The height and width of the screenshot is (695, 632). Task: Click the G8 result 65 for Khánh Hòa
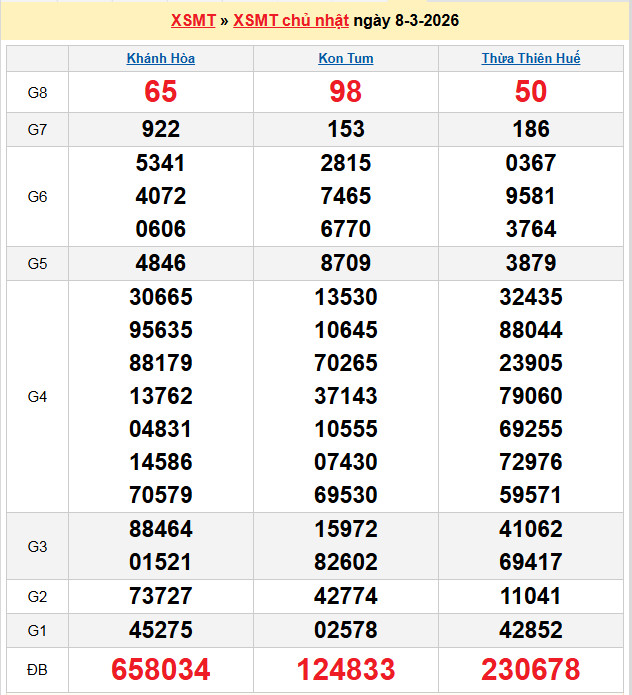coord(160,92)
